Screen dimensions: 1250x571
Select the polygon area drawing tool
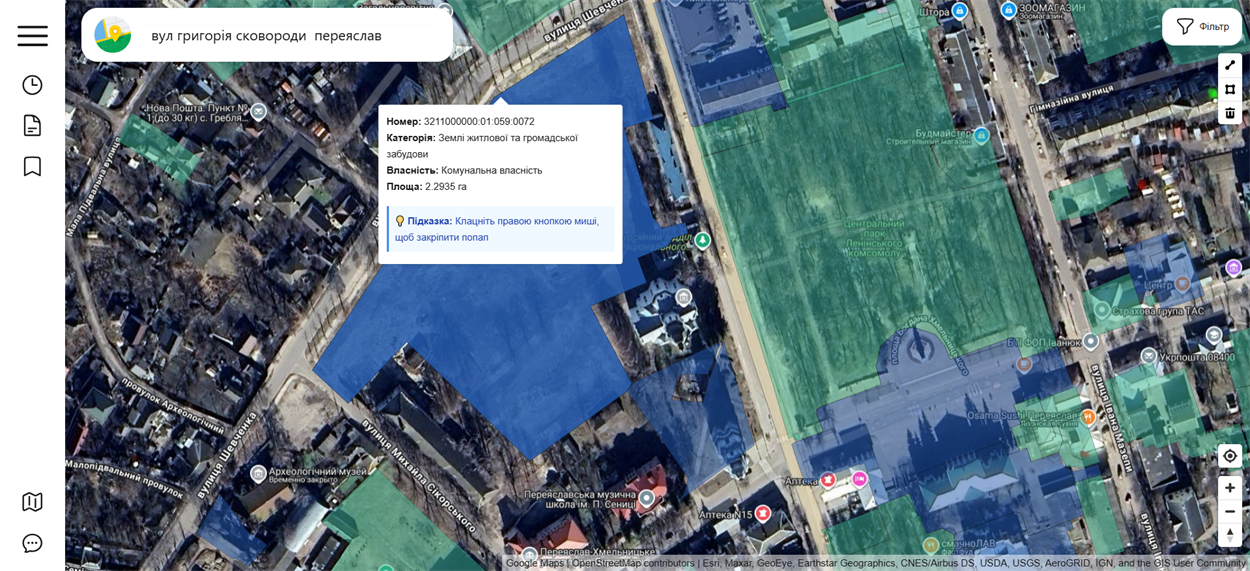click(x=1230, y=89)
